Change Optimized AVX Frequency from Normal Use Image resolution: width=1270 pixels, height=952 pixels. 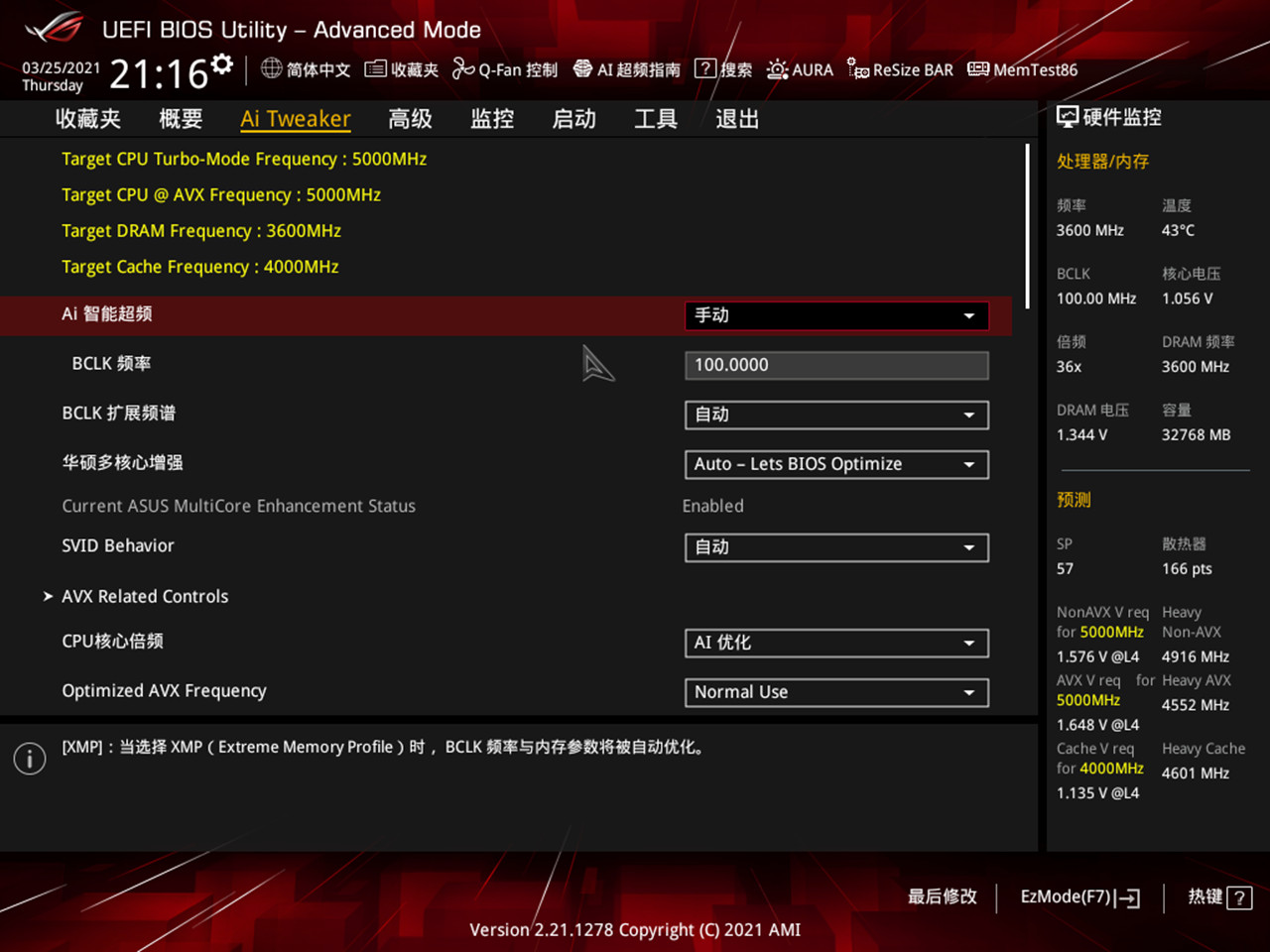tap(835, 692)
